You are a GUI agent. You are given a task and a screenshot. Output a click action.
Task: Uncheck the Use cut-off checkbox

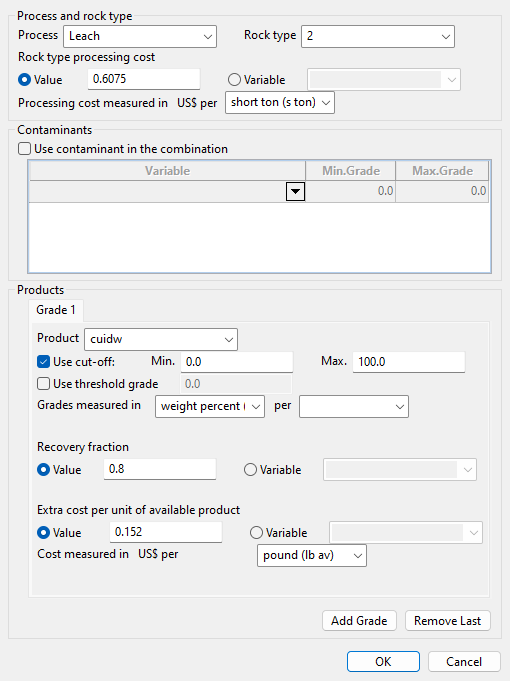43,362
